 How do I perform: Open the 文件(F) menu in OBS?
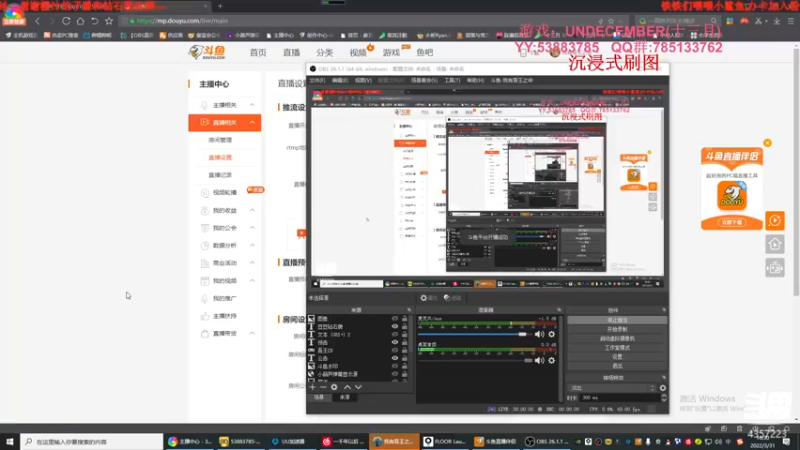click(x=317, y=81)
